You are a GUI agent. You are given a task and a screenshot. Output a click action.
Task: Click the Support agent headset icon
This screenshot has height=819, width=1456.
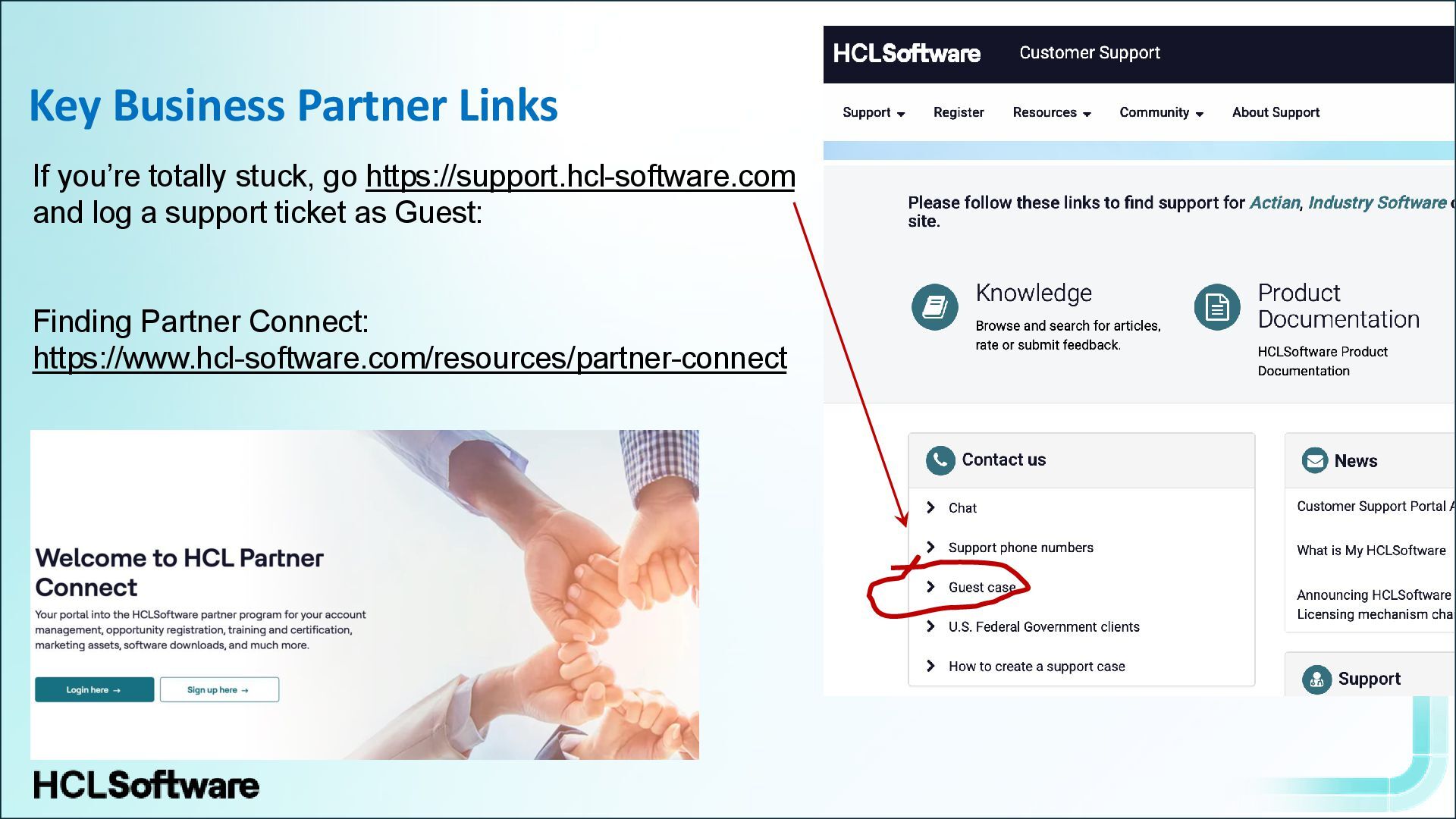click(x=1316, y=679)
